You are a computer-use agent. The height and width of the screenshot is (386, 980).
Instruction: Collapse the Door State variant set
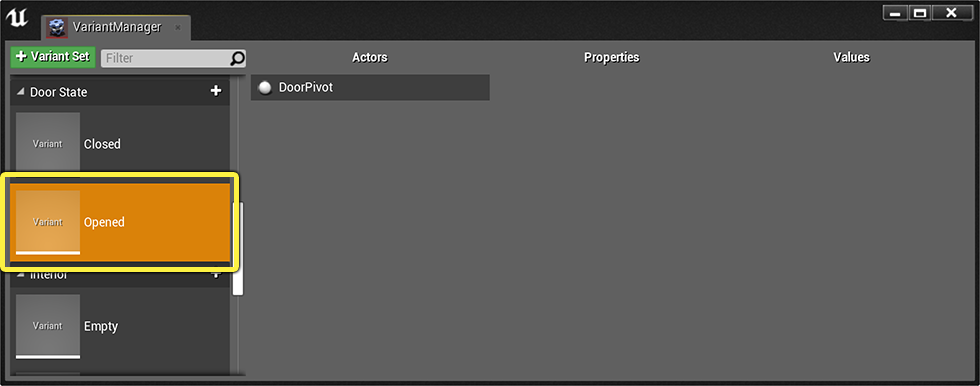21,92
